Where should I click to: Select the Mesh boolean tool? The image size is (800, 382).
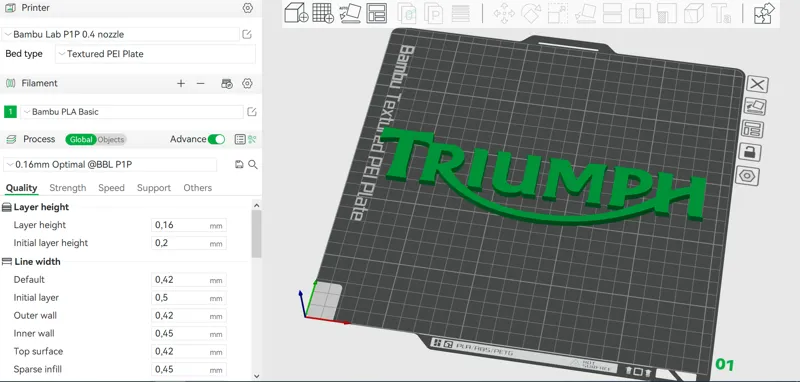pyautogui.click(x=639, y=14)
